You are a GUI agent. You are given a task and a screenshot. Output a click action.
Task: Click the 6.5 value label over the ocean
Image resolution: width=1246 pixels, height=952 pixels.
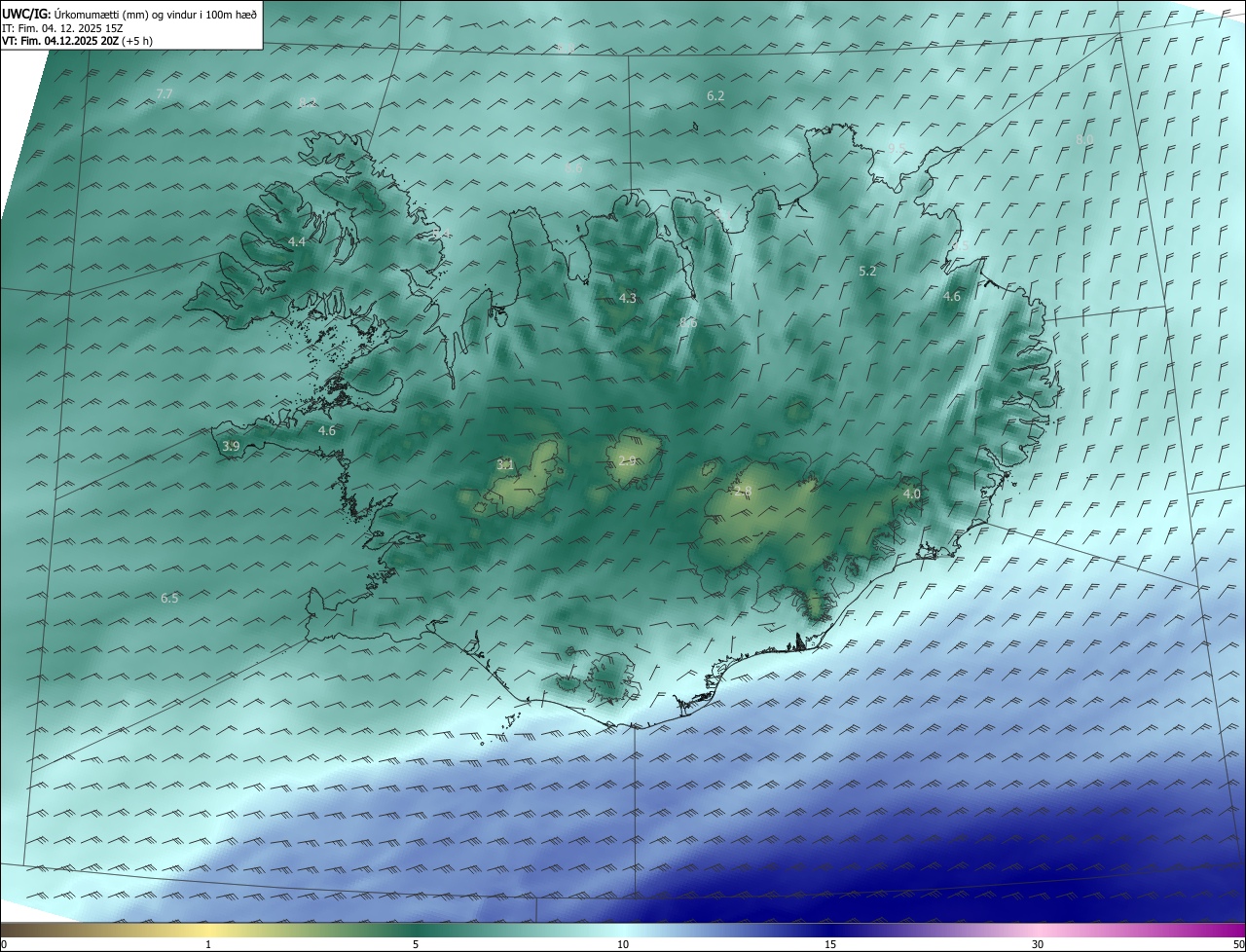point(169,599)
